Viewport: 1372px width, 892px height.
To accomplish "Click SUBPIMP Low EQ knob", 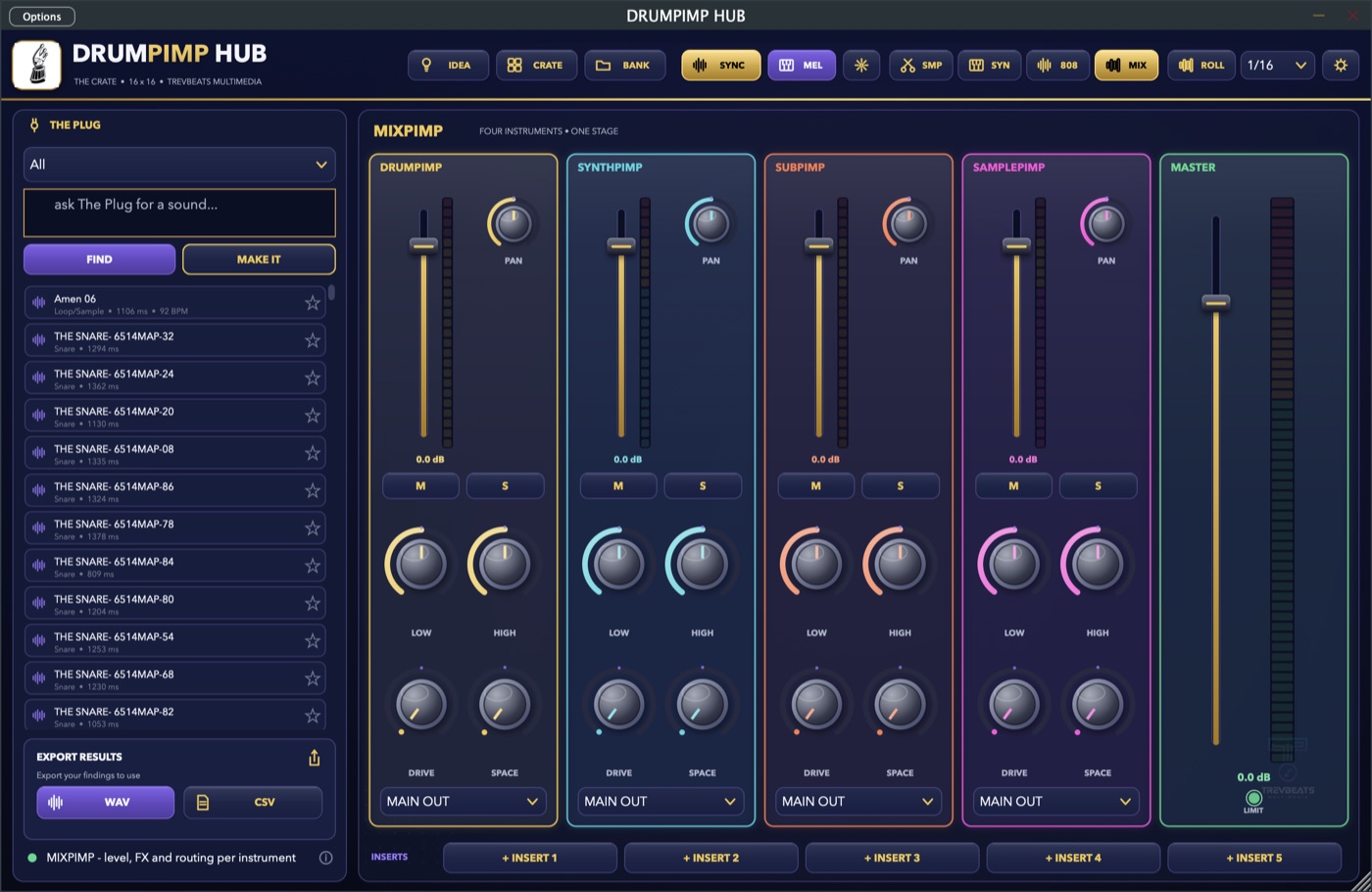I will tap(815, 564).
